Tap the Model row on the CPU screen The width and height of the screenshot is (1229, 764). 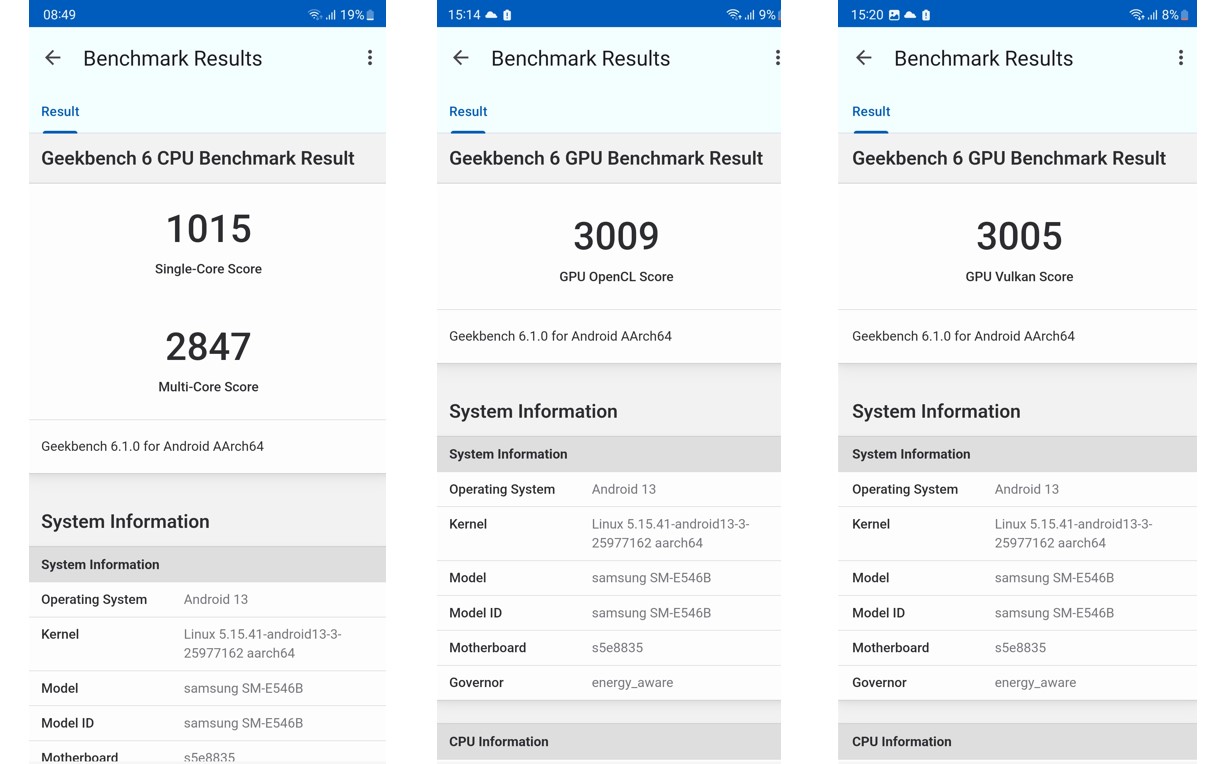[x=207, y=688]
